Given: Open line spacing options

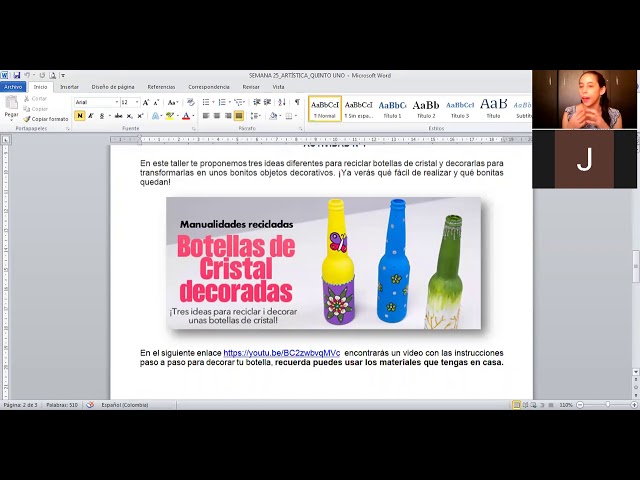Looking at the screenshot, I should pos(255,116).
